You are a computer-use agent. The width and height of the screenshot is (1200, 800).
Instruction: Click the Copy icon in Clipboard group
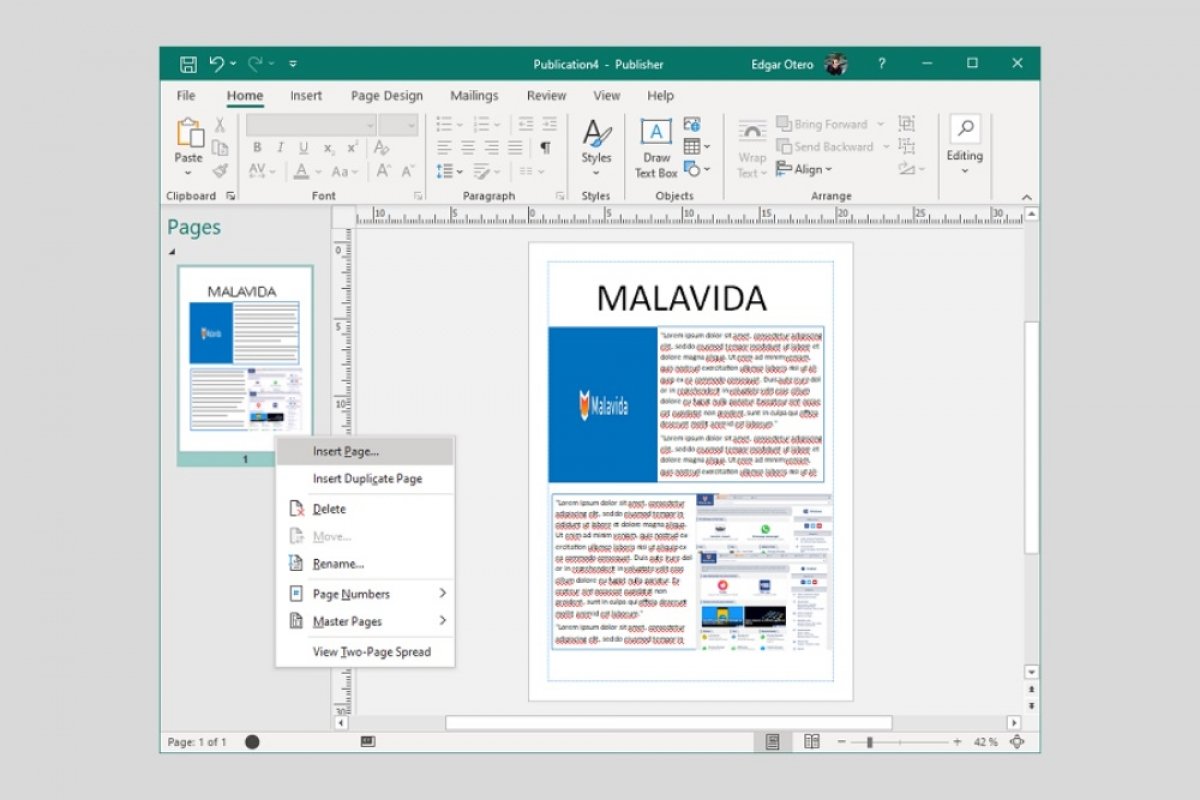tap(220, 148)
